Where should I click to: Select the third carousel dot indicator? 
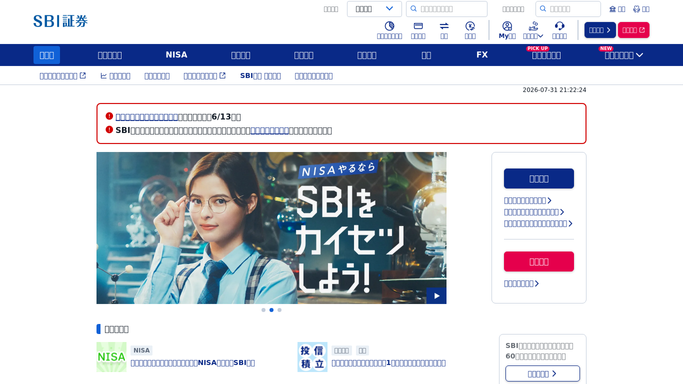click(280, 310)
